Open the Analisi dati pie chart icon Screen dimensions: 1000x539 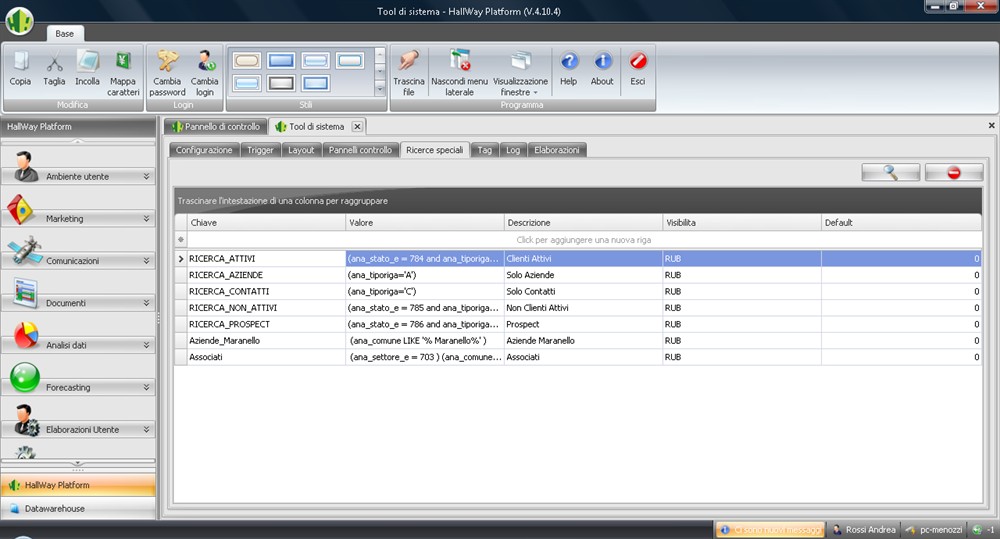[x=26, y=335]
